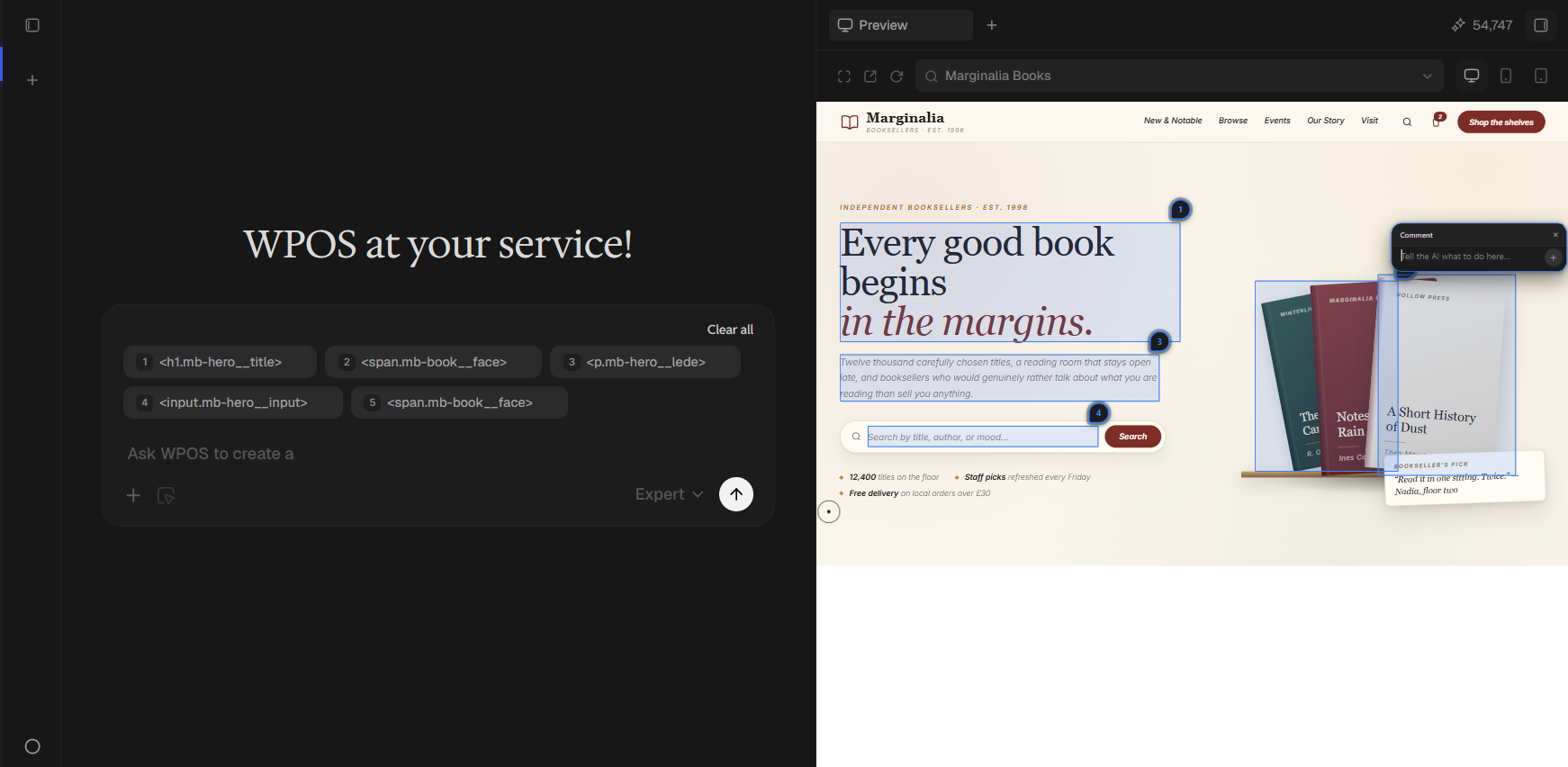Open the site search magnifier in the nav
Screen dimensions: 1568x767
pos(1407,122)
